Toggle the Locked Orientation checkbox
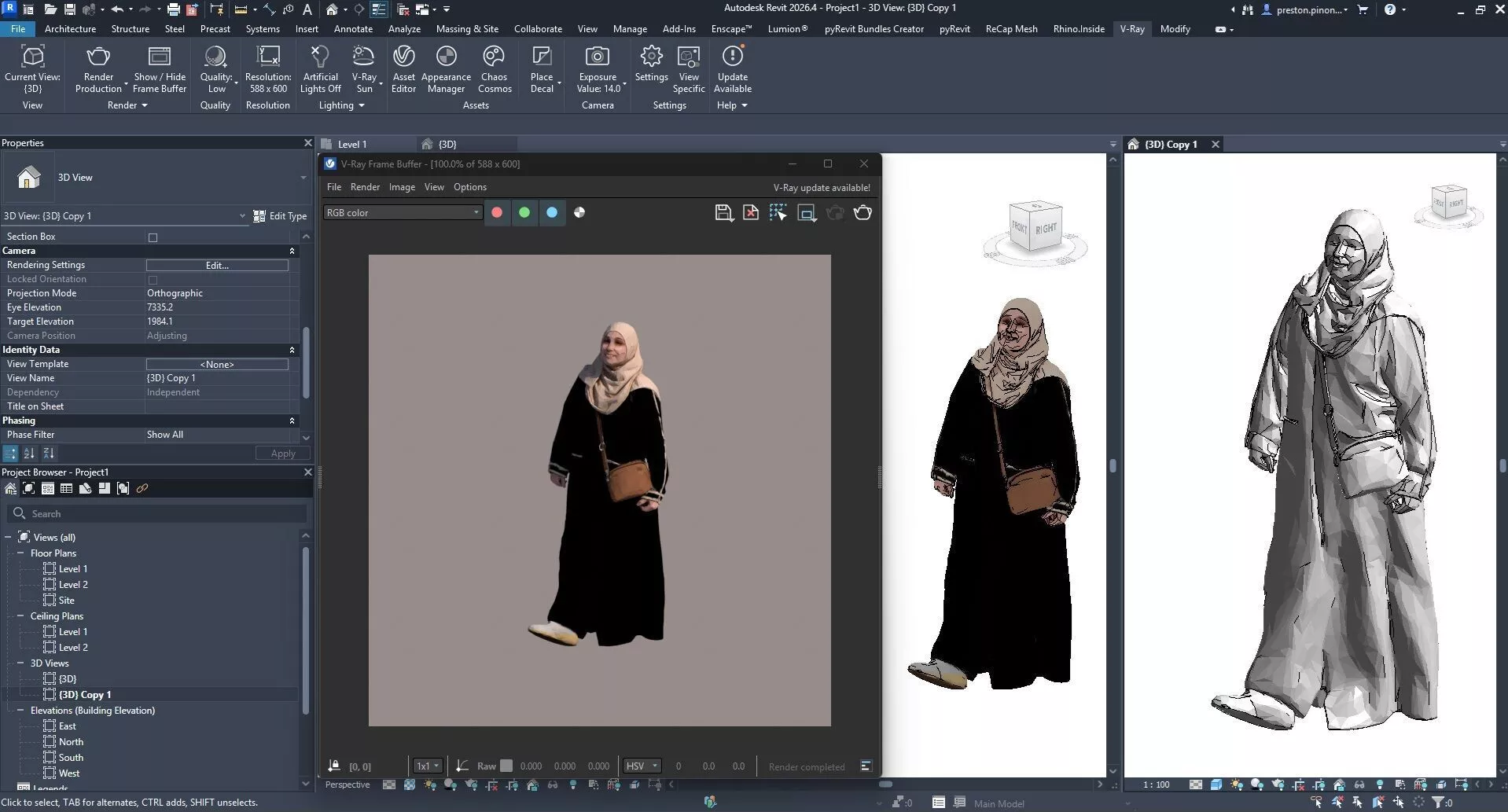 tap(153, 280)
